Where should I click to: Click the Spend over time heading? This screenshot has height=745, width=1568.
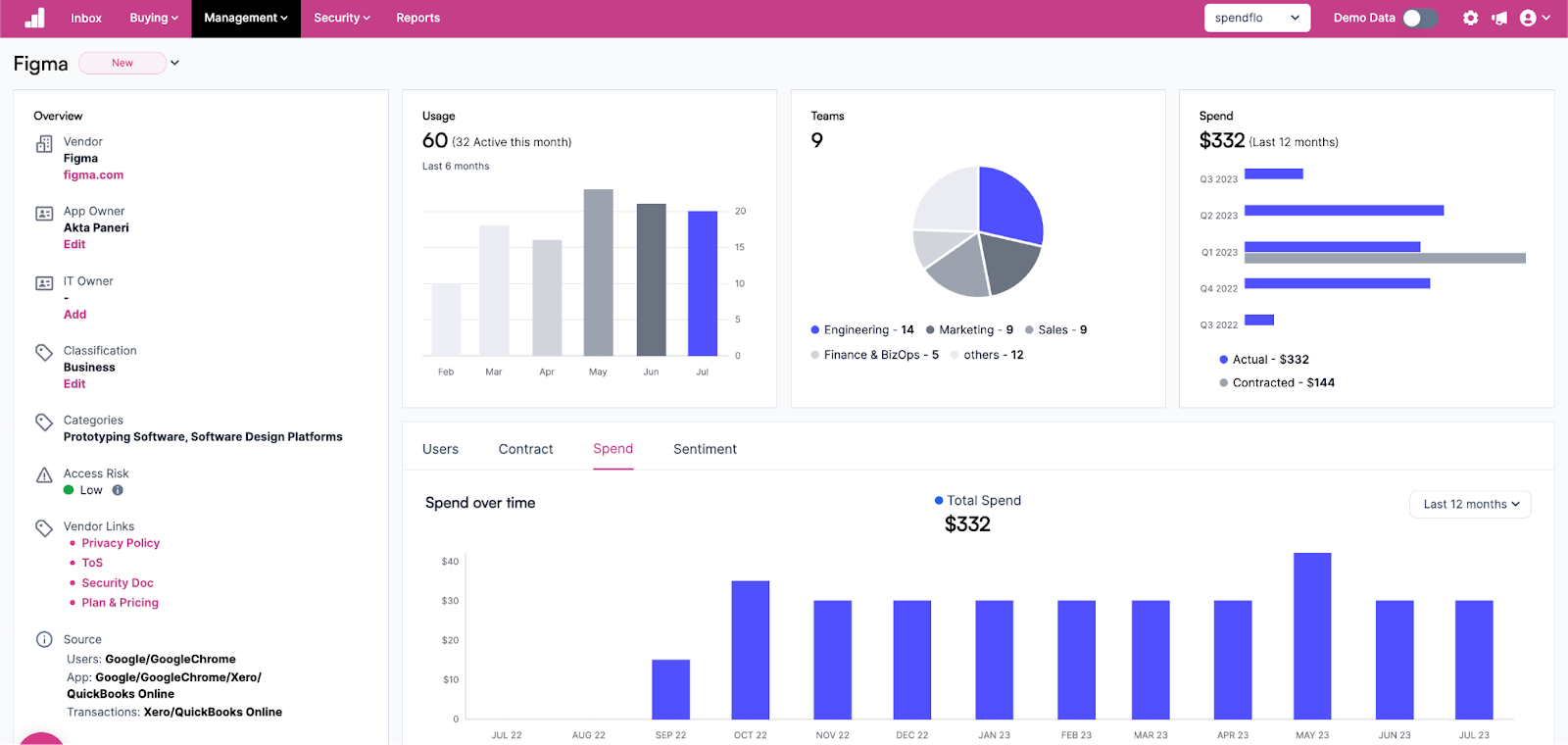pos(480,503)
